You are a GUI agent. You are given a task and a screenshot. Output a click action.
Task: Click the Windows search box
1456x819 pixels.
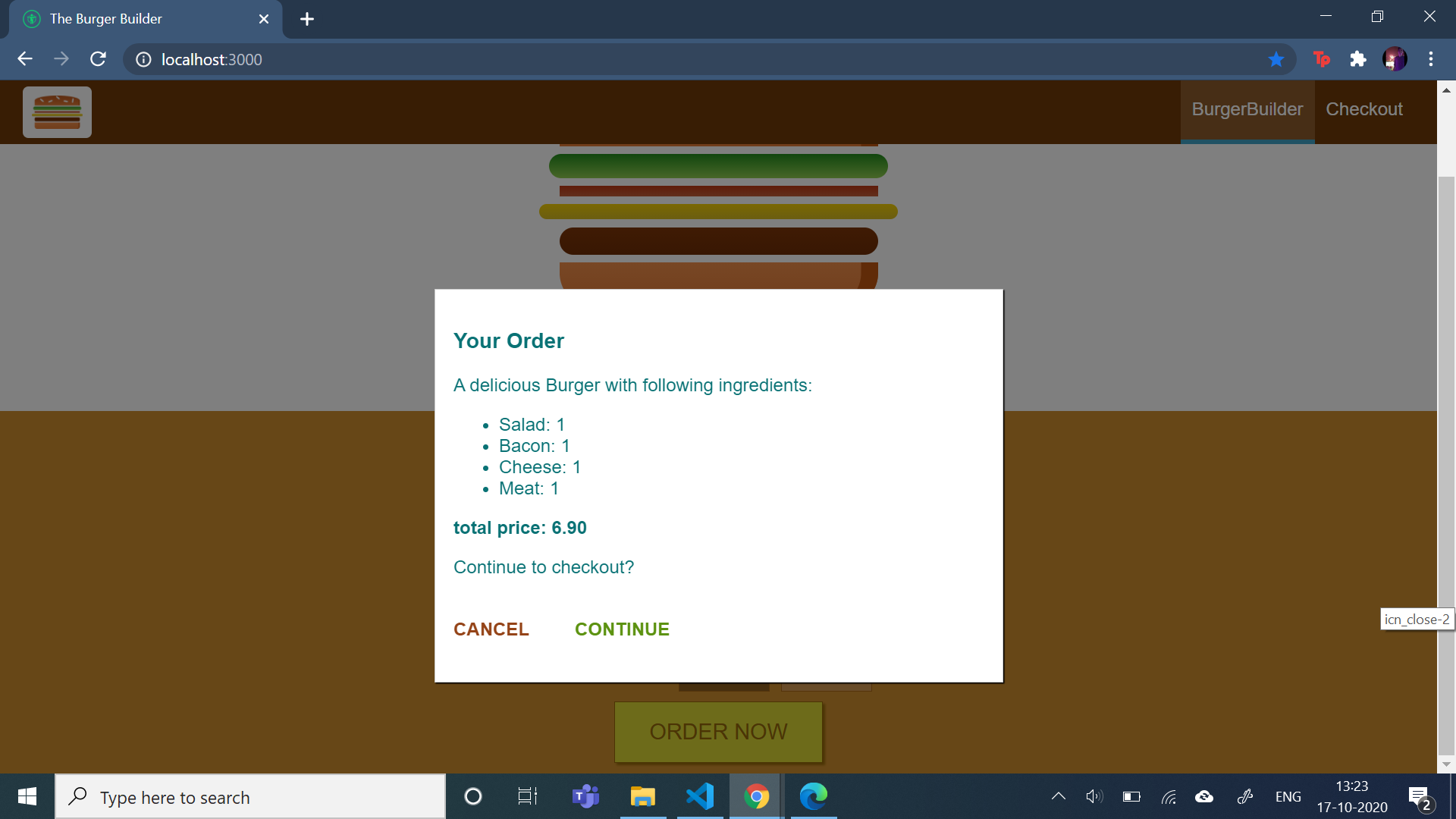point(250,797)
